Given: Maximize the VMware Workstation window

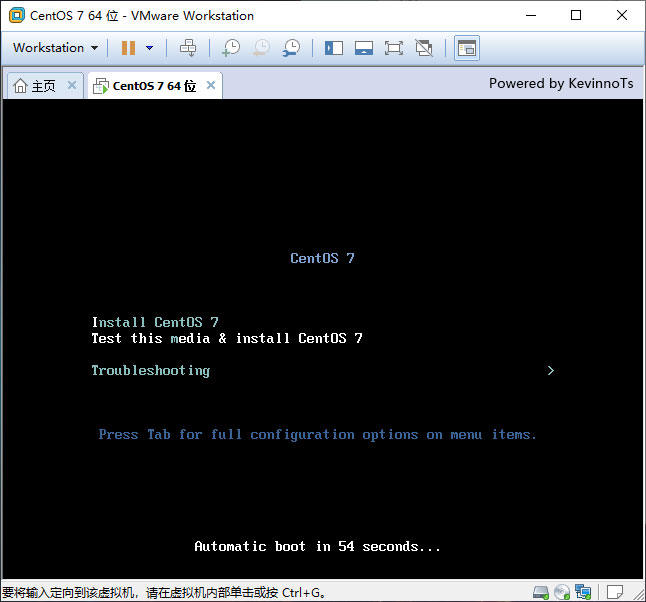Looking at the screenshot, I should (576, 16).
